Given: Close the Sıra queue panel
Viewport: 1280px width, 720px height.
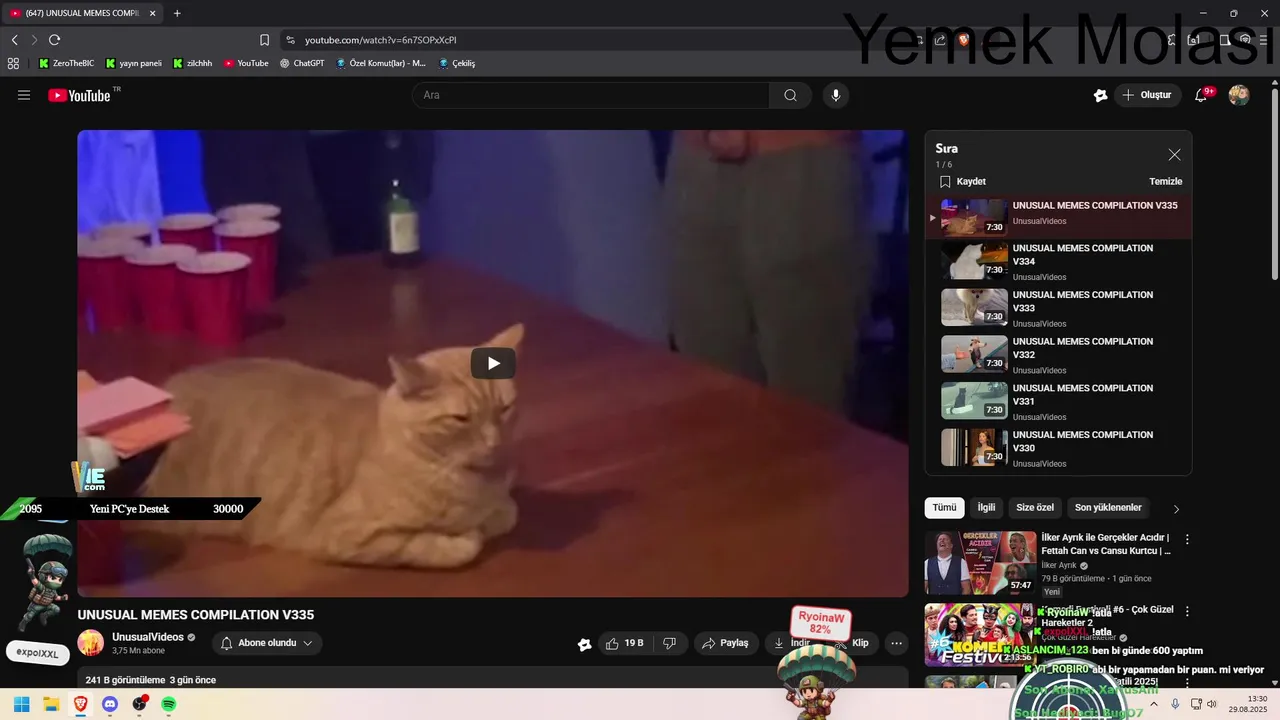Looking at the screenshot, I should pyautogui.click(x=1174, y=155).
